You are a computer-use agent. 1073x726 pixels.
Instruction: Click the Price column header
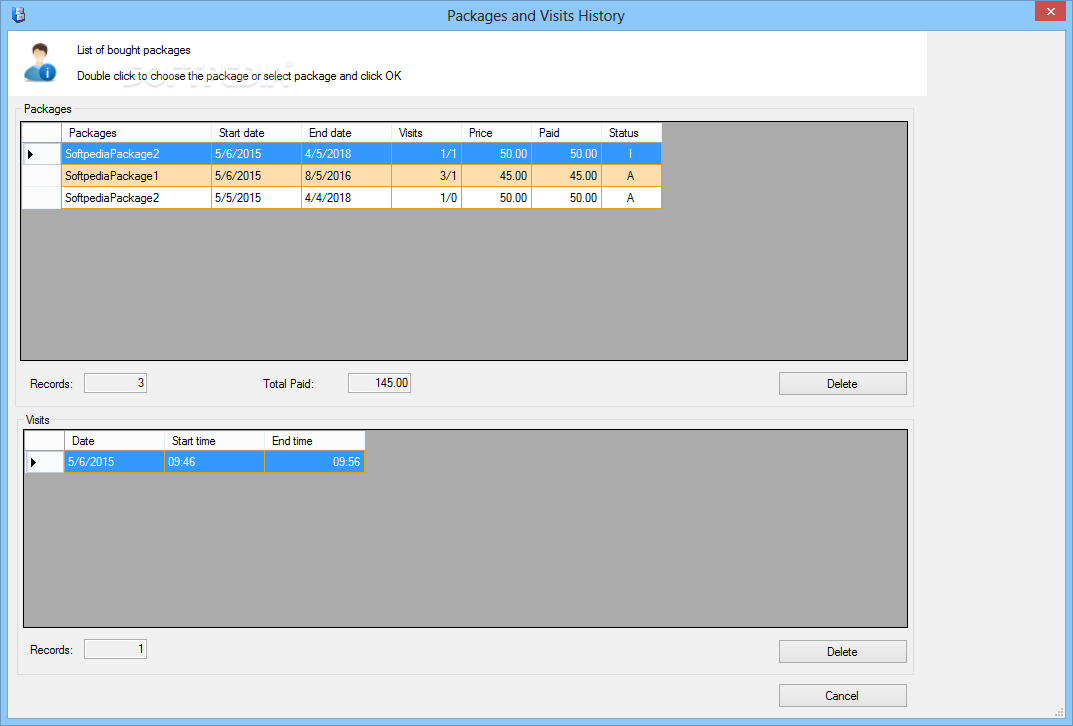click(497, 133)
